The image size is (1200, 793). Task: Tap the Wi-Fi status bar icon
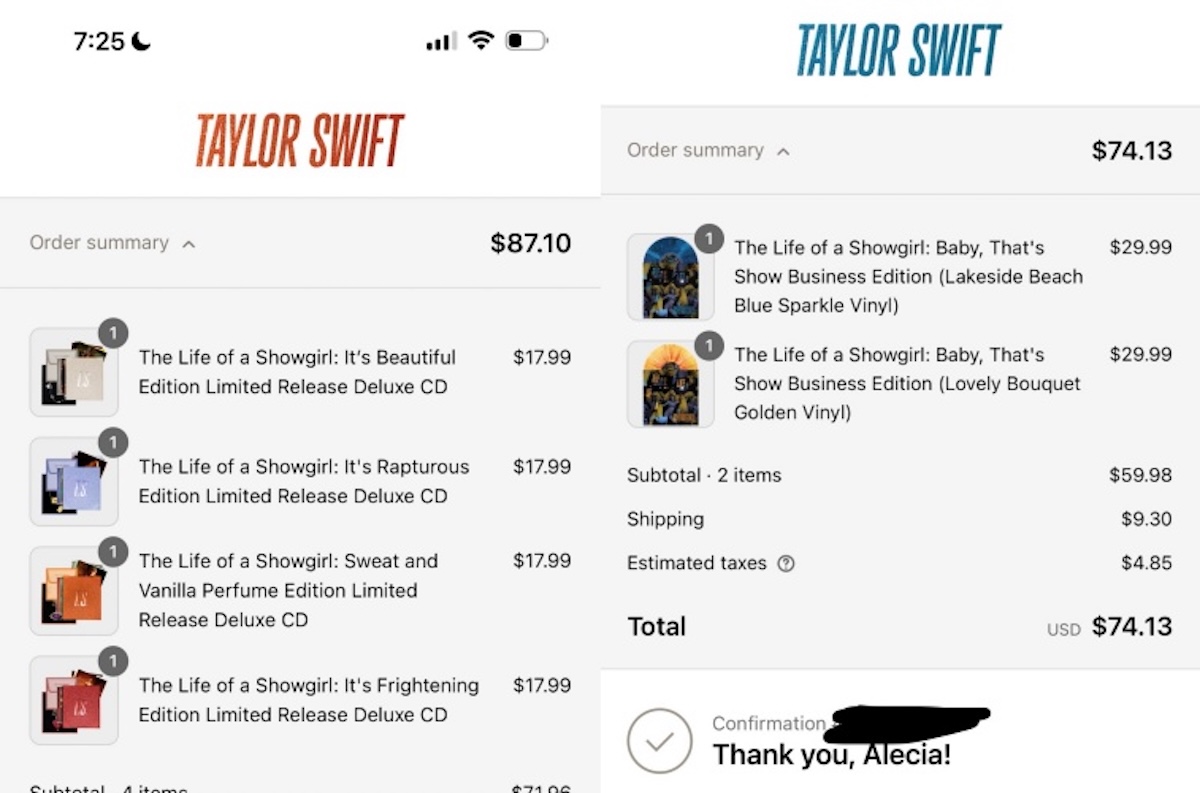[x=481, y=41]
